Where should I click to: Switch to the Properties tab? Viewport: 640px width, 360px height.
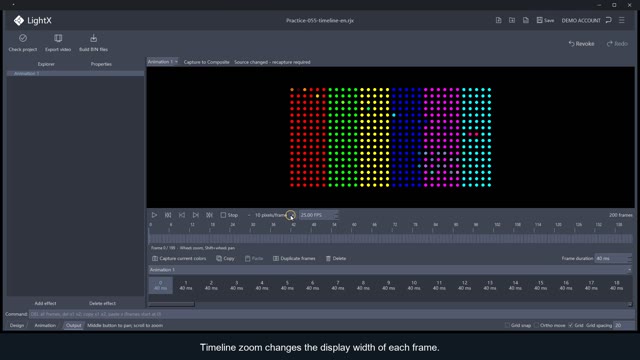tap(101, 64)
